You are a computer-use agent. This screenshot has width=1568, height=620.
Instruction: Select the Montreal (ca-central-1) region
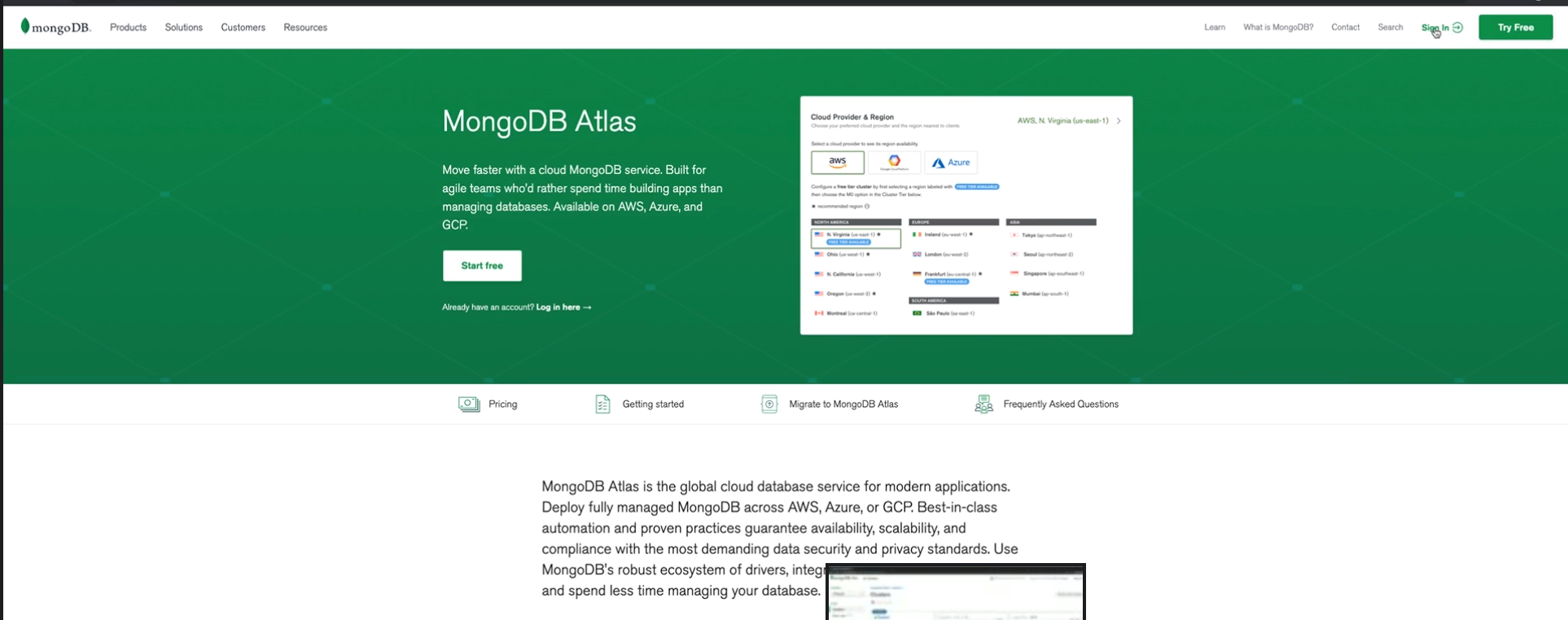click(846, 313)
